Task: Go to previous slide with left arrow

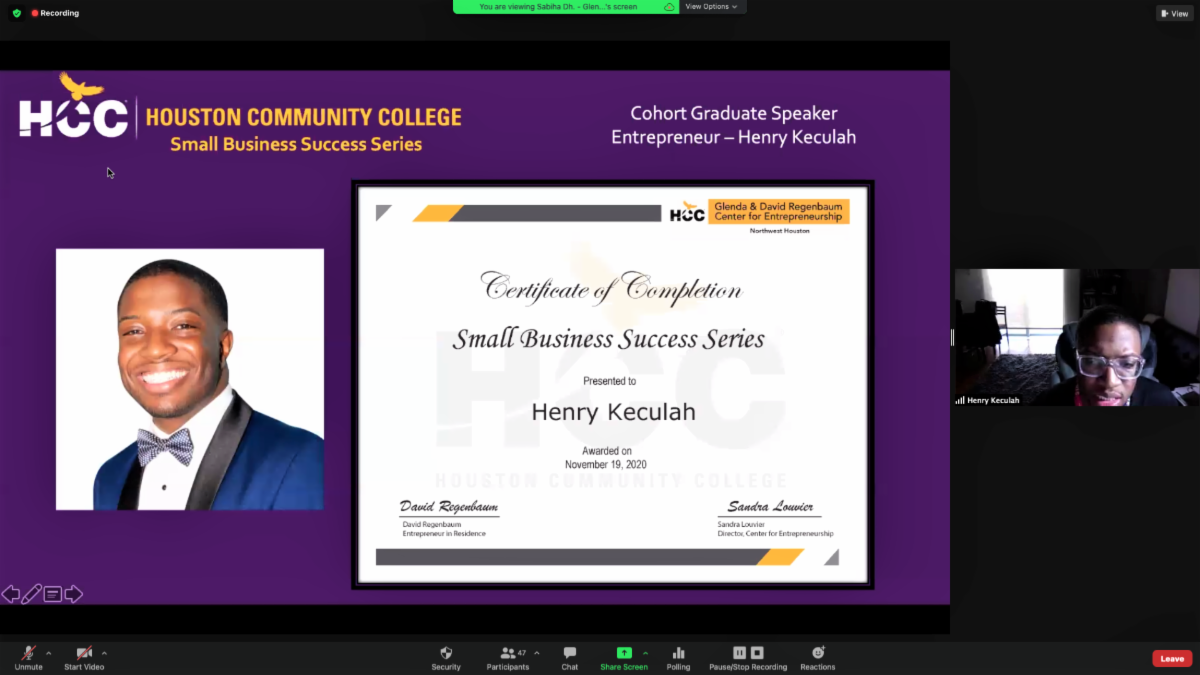Action: [11, 594]
